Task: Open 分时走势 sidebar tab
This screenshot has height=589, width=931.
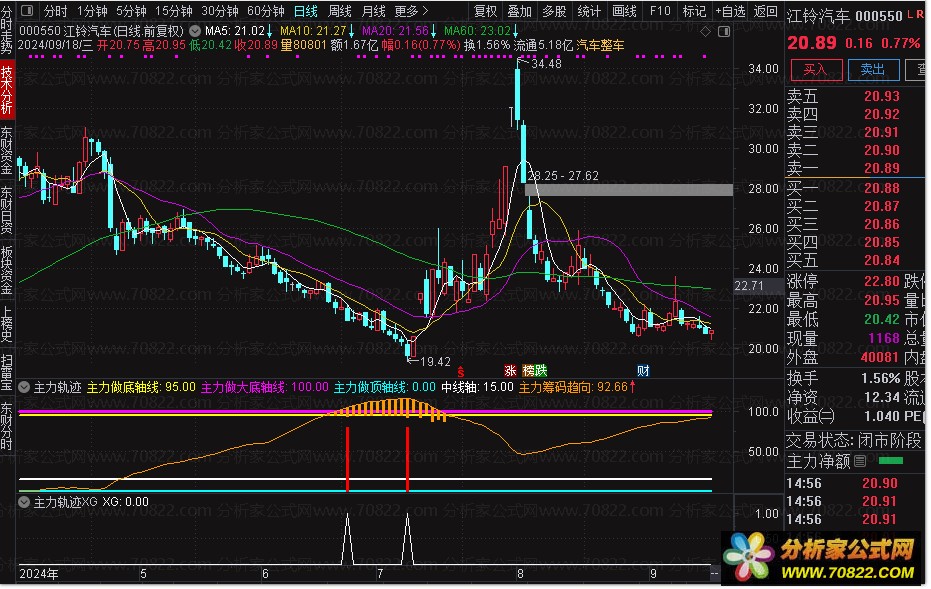Action: 7,30
